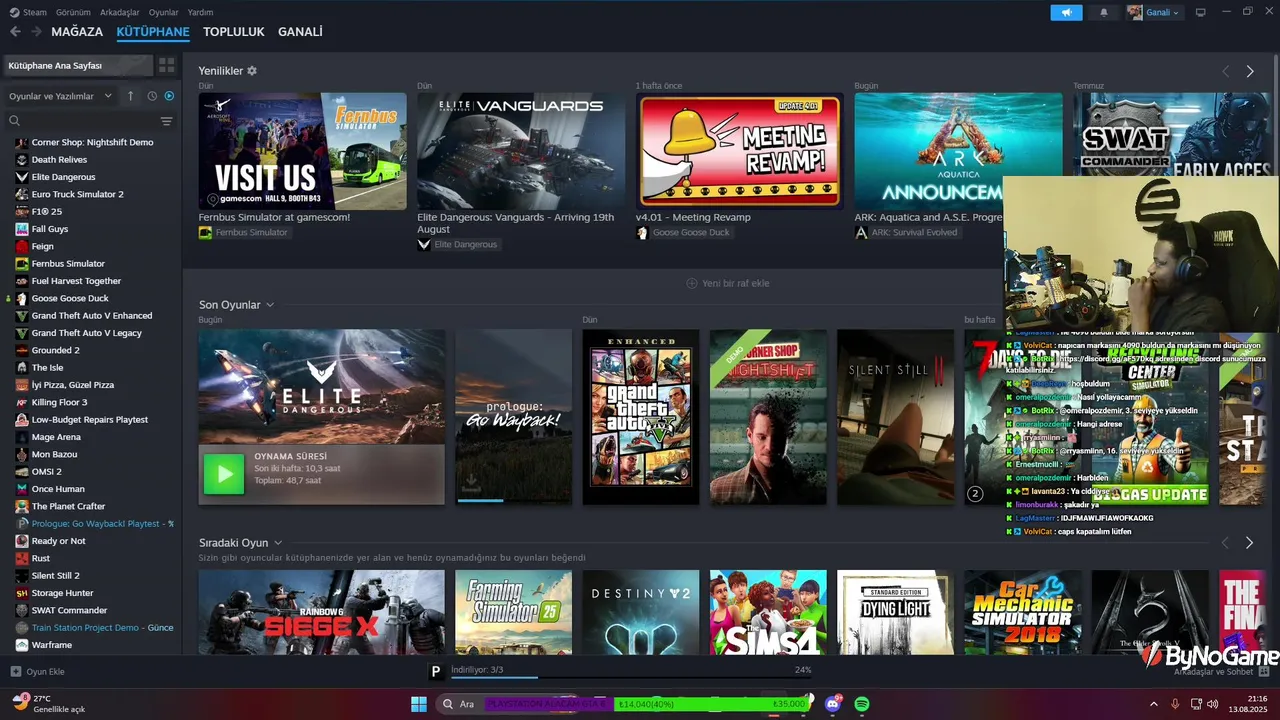This screenshot has height=720, width=1280.
Task: Click Yeni bir raf ekle
Action: pos(727,283)
